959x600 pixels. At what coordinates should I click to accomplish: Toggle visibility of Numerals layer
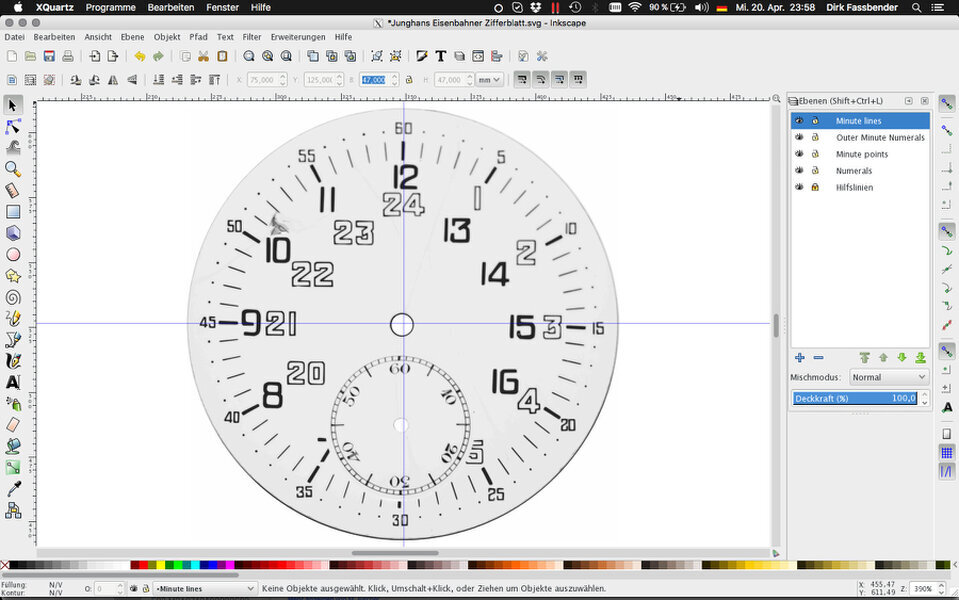click(x=799, y=170)
